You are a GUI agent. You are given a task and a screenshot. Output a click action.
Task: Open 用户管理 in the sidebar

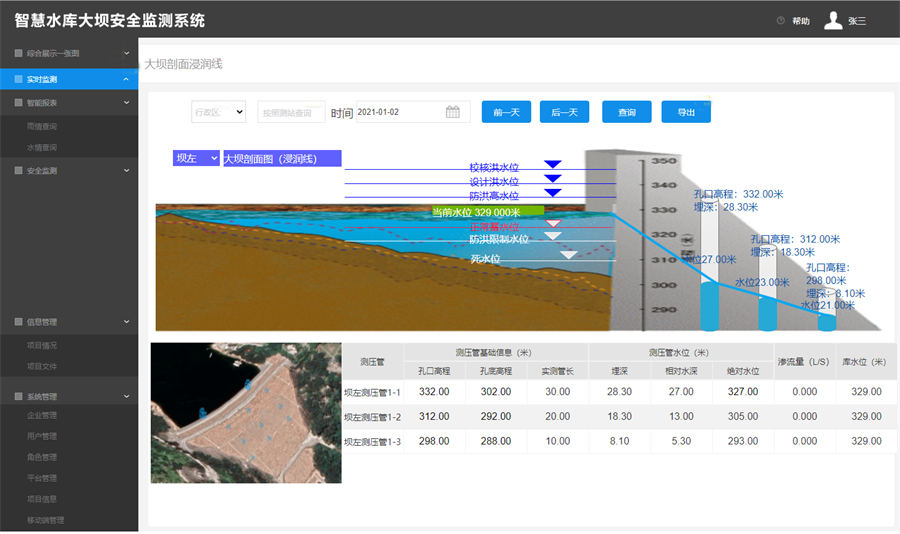42,436
